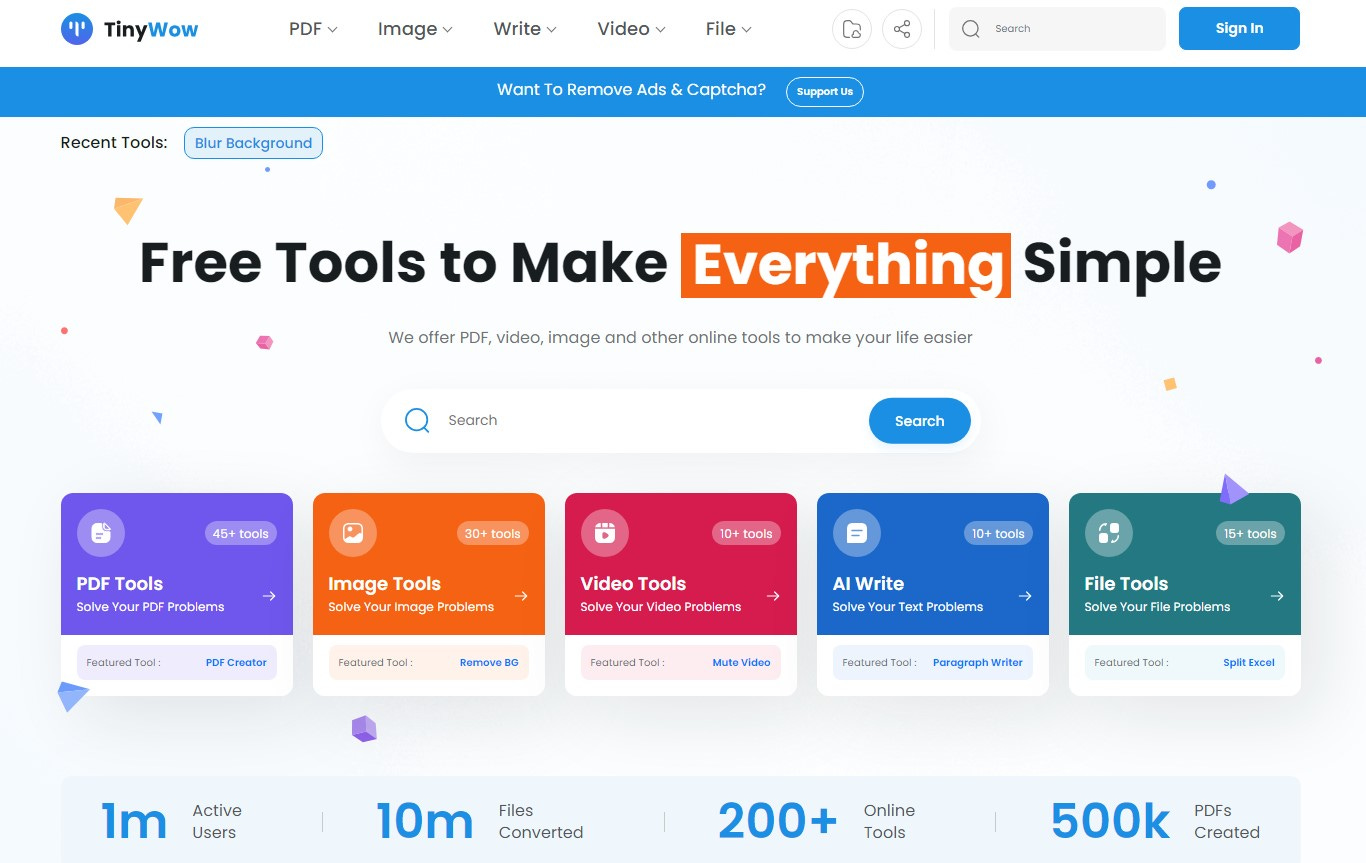The width and height of the screenshot is (1366, 863).
Task: Open the File Tools card title
Action: [1126, 584]
